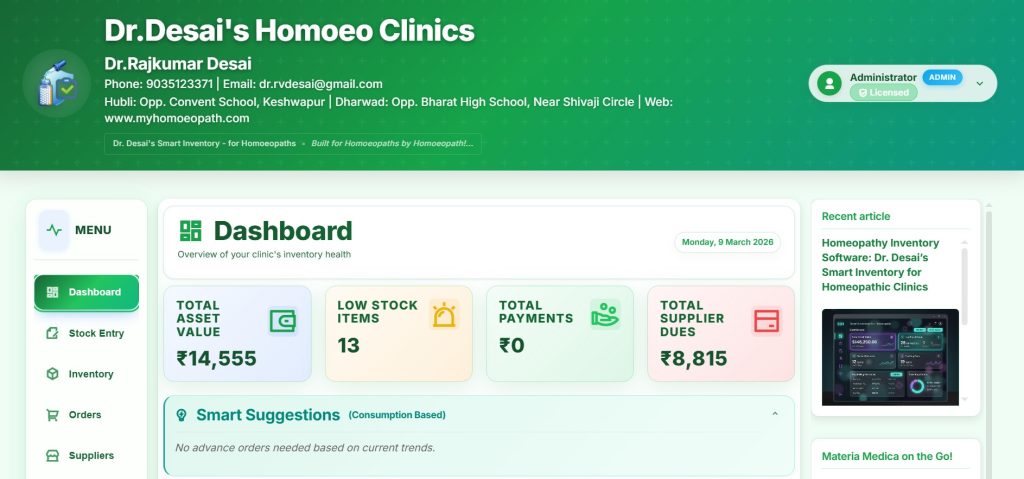
Task: Expand the Administrator account dropdown chevron
Action: (x=979, y=84)
